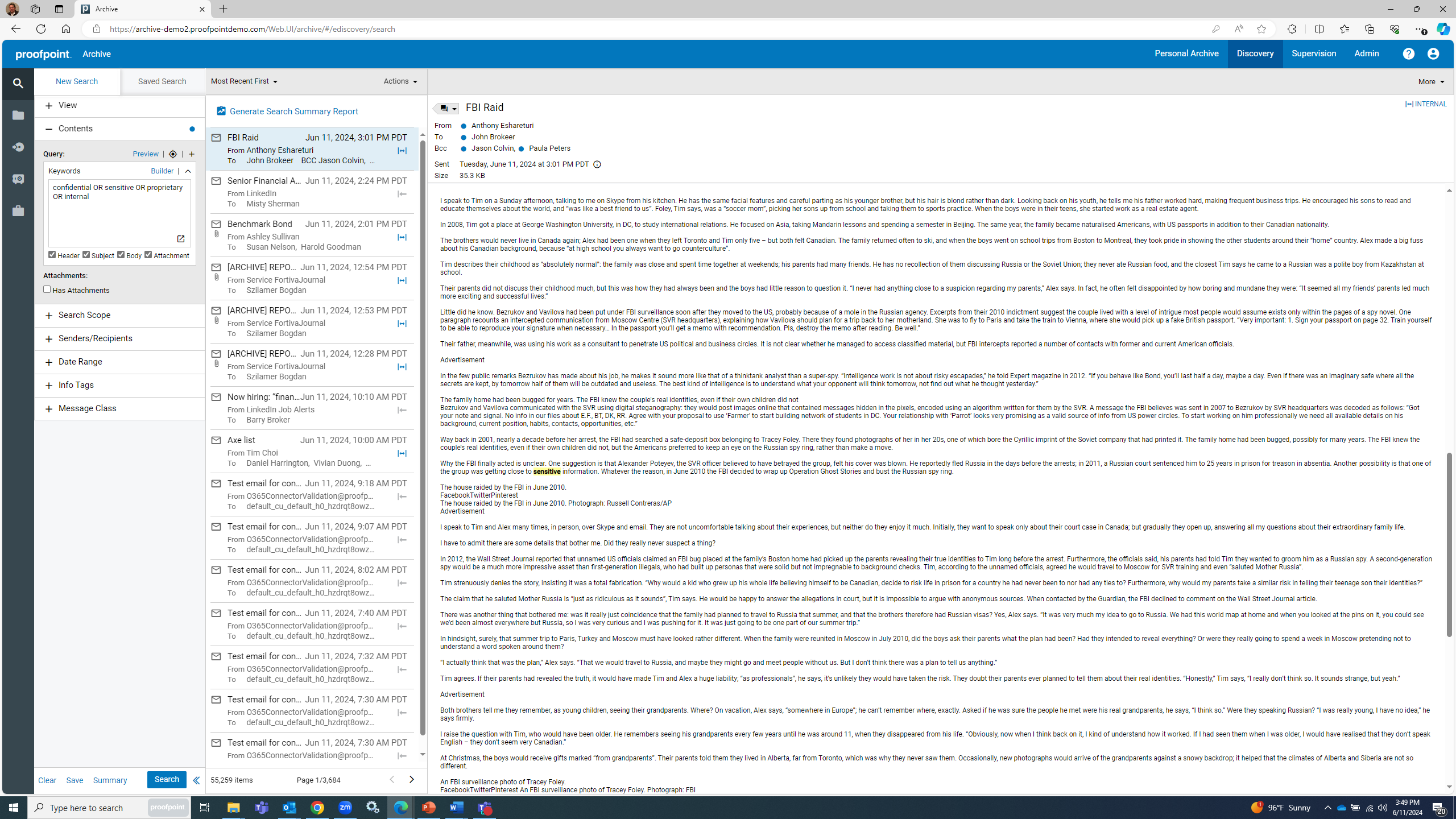
Task: Uncheck the Subject checkbox
Action: [86, 254]
